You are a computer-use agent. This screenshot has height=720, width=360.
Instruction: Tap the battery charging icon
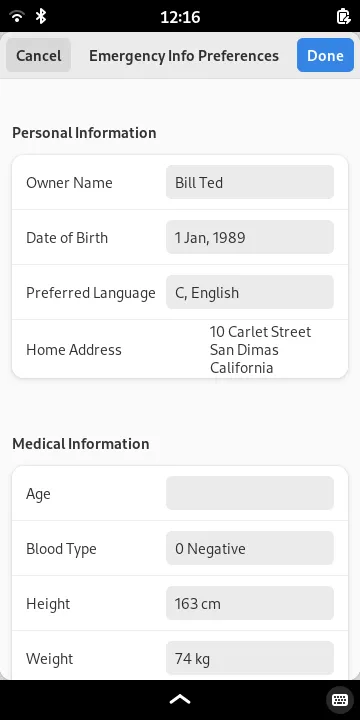(343, 17)
